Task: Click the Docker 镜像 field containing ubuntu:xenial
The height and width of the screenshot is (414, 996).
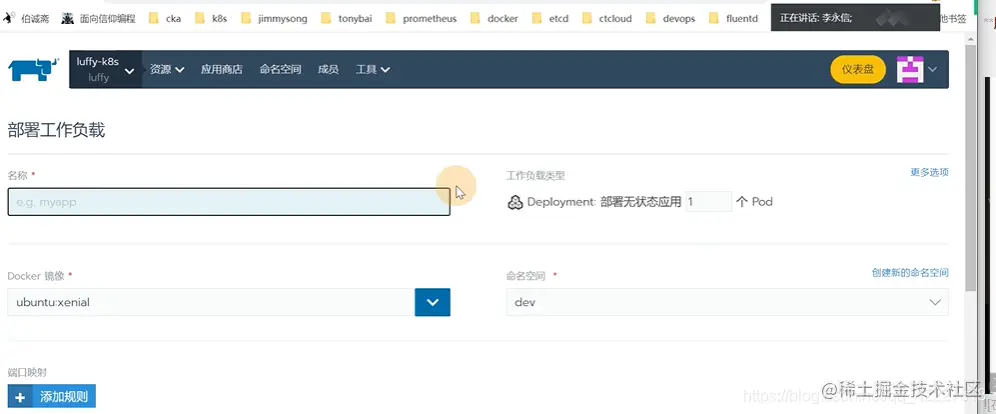Action: (211, 302)
